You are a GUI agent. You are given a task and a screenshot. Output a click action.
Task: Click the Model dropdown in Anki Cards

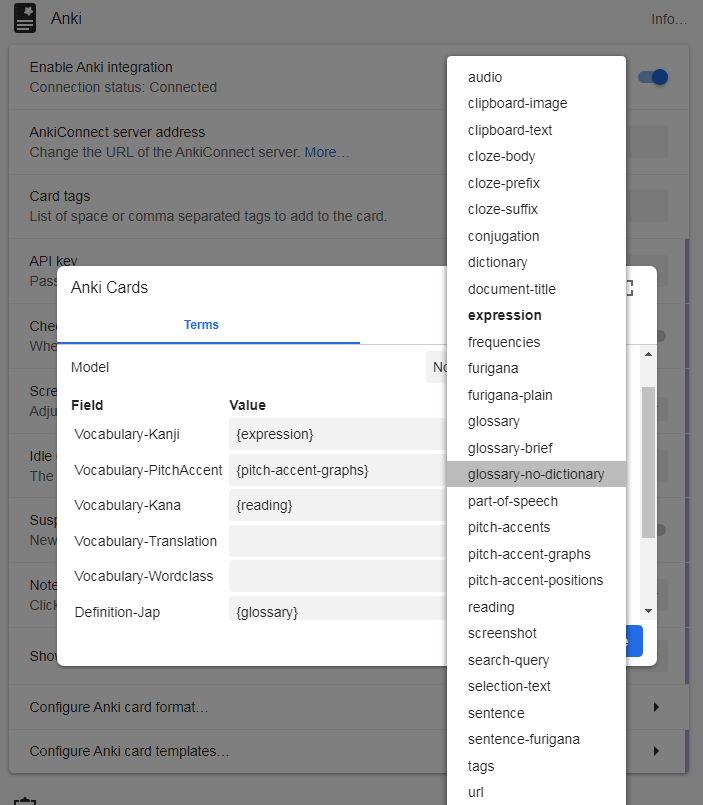click(x=437, y=367)
